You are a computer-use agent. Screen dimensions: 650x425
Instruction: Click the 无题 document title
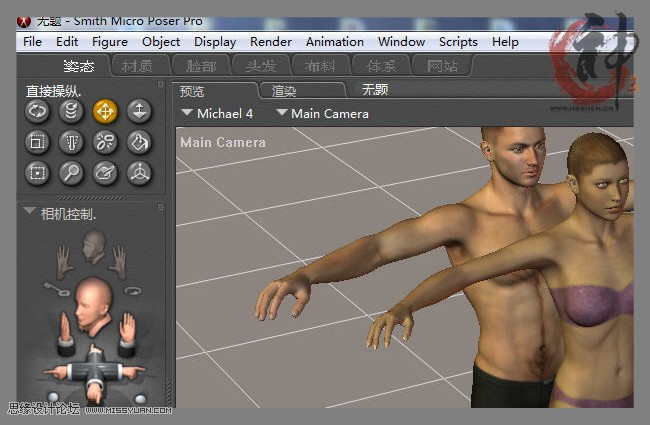click(375, 90)
